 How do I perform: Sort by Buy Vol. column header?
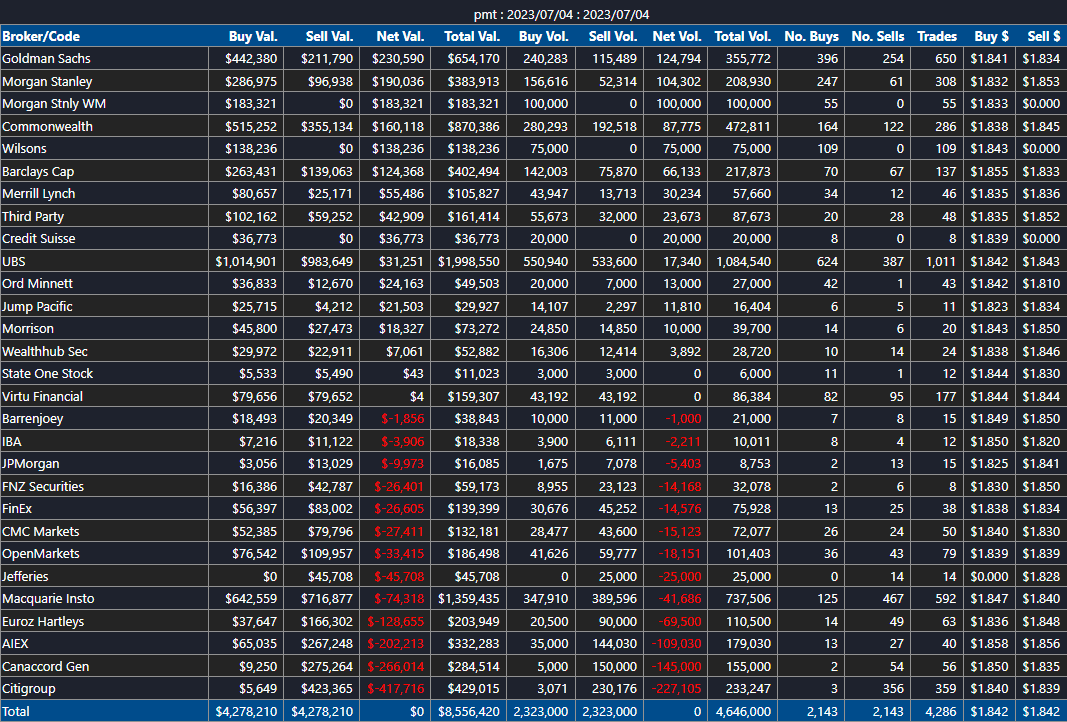tap(544, 37)
